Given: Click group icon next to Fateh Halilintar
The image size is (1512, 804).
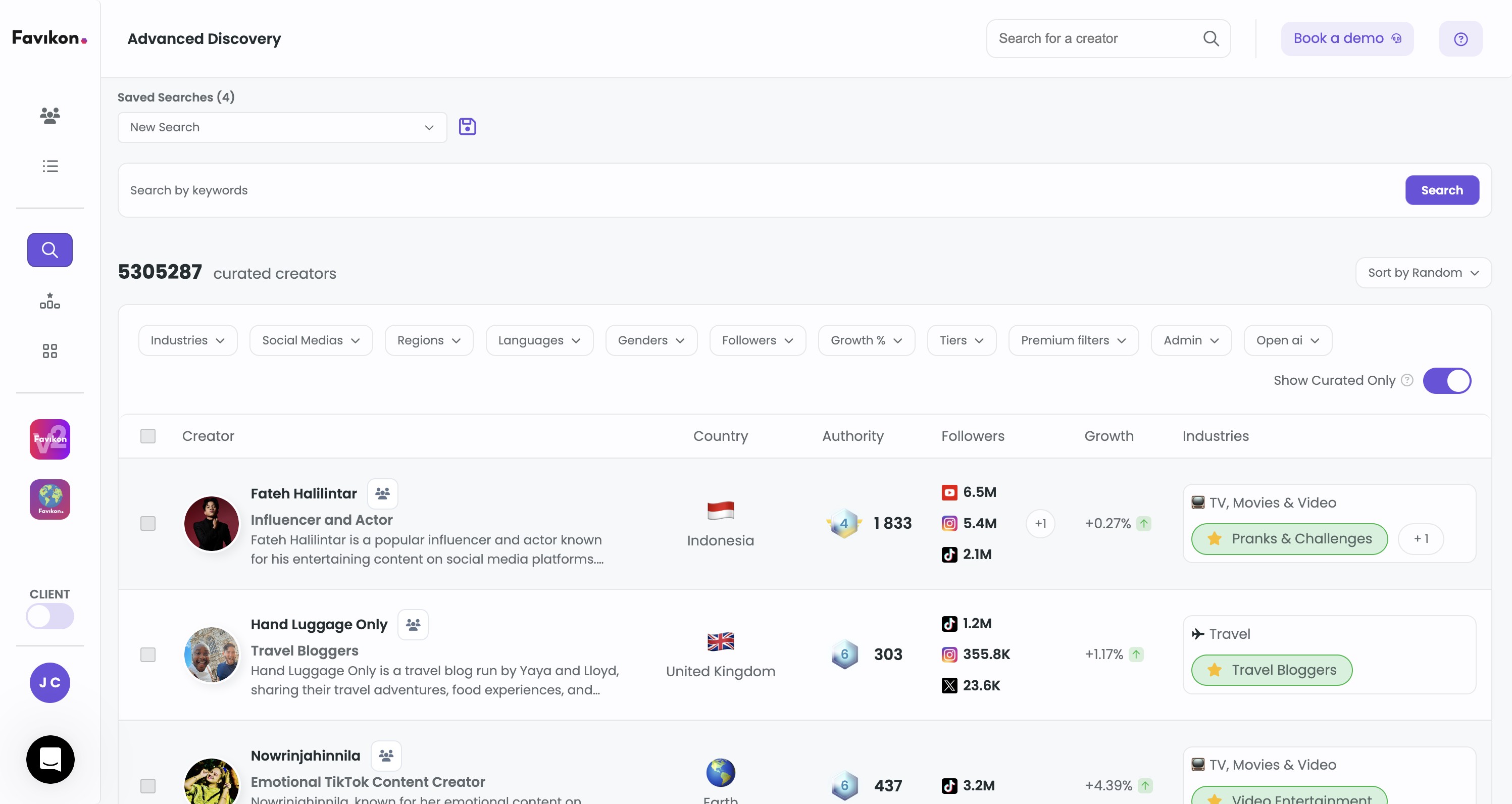Looking at the screenshot, I should [x=383, y=493].
